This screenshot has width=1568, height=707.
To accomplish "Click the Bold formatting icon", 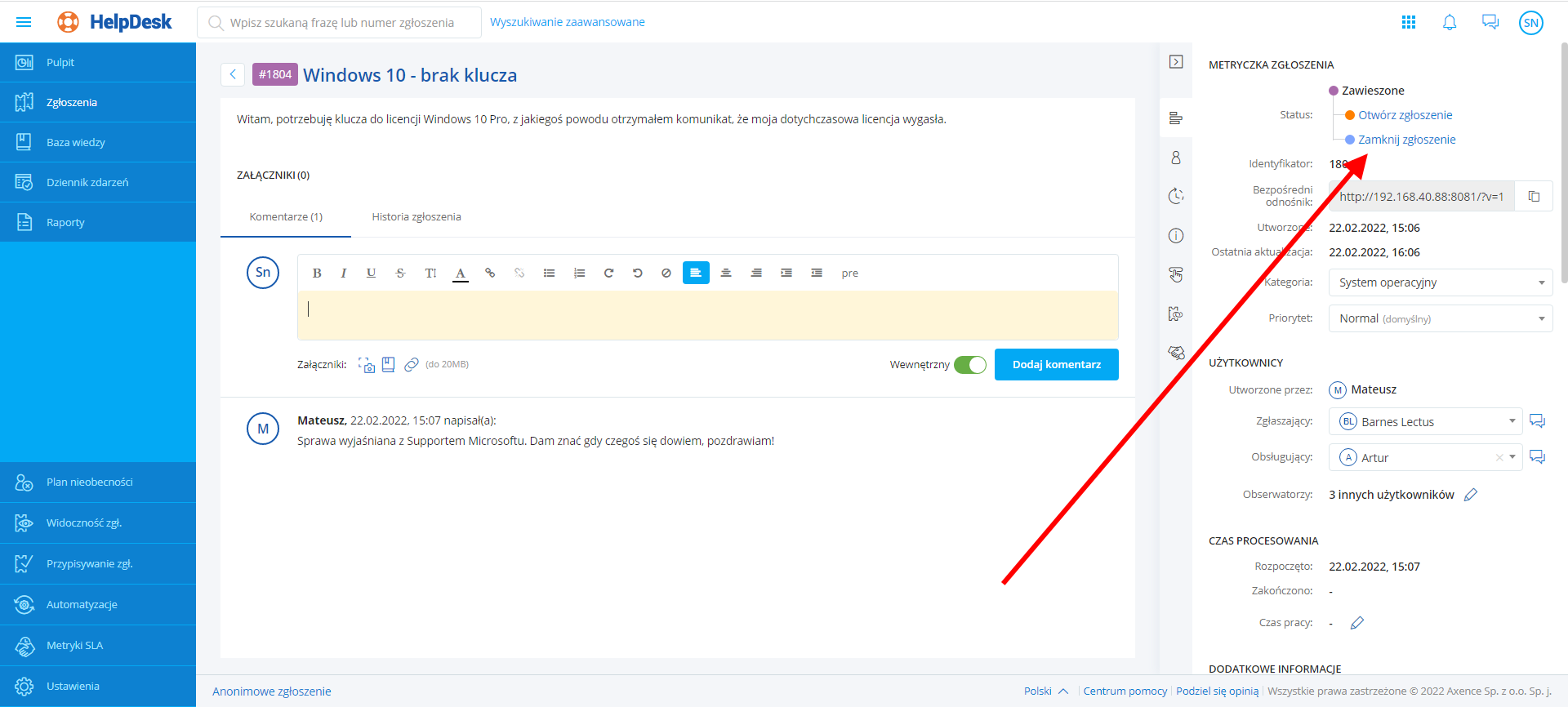I will (317, 273).
